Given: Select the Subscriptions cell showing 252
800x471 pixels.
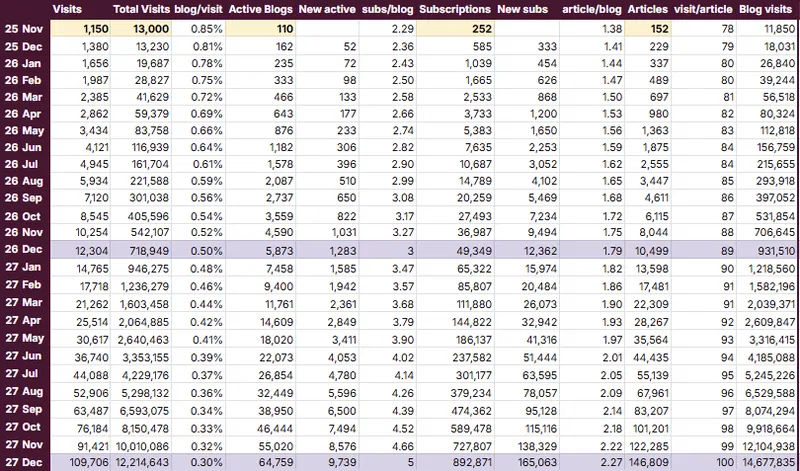Looking at the screenshot, I should pos(455,29).
